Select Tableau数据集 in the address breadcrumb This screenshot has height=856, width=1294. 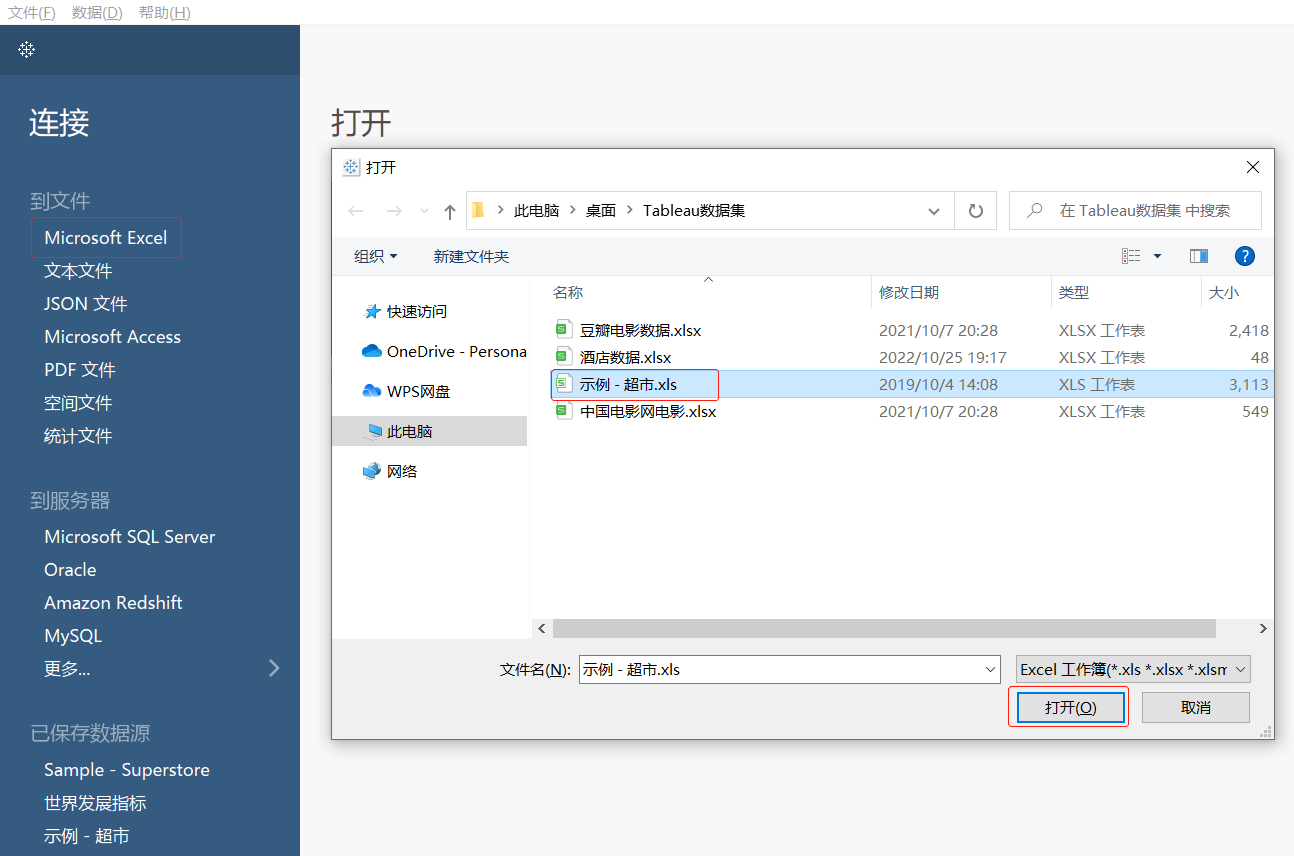(x=694, y=210)
